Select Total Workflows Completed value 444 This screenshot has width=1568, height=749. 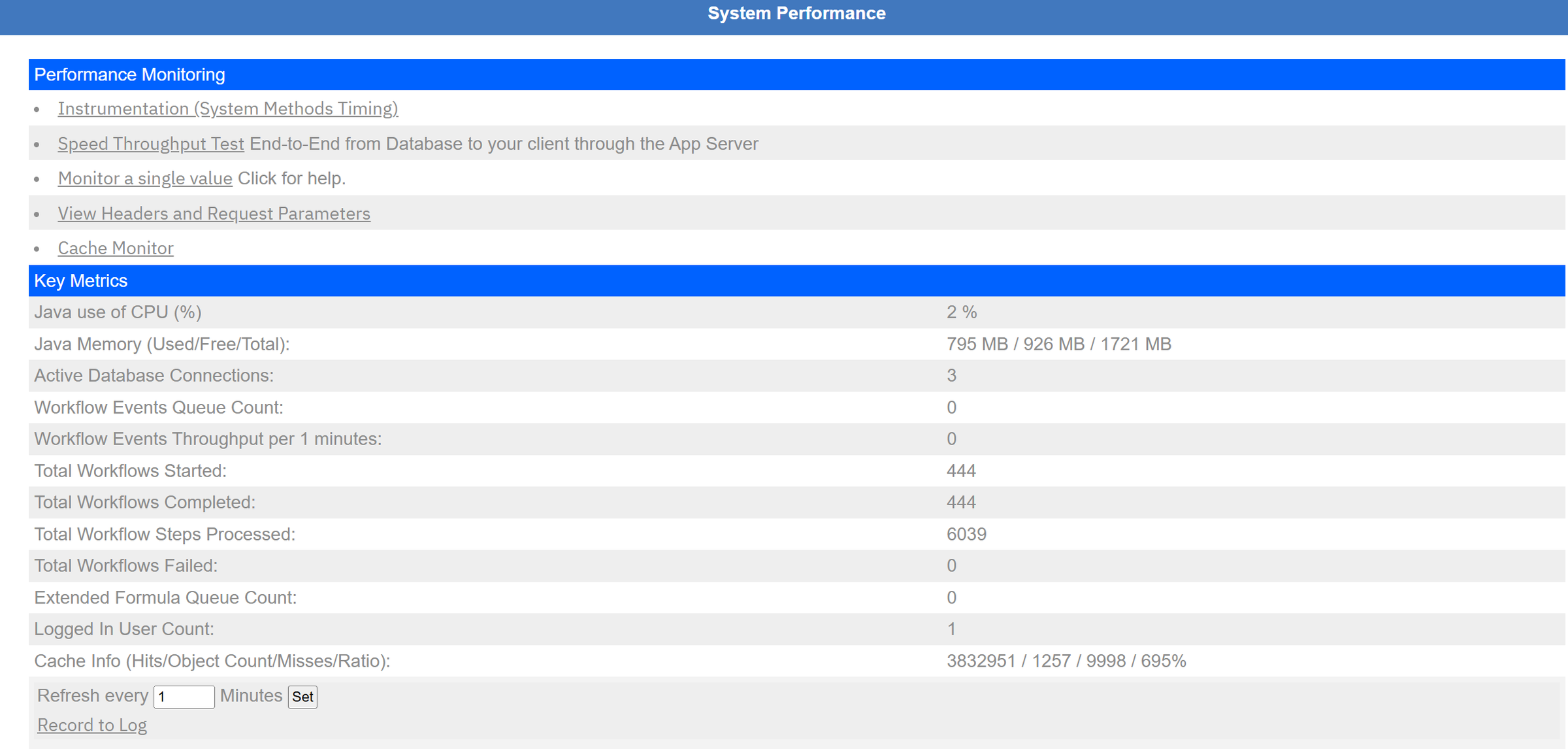(961, 503)
